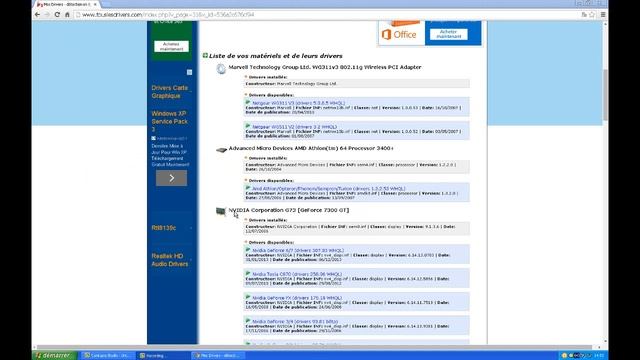The image size is (640, 360).
Task: Open the Chrome menu icon
Action: (603, 15)
